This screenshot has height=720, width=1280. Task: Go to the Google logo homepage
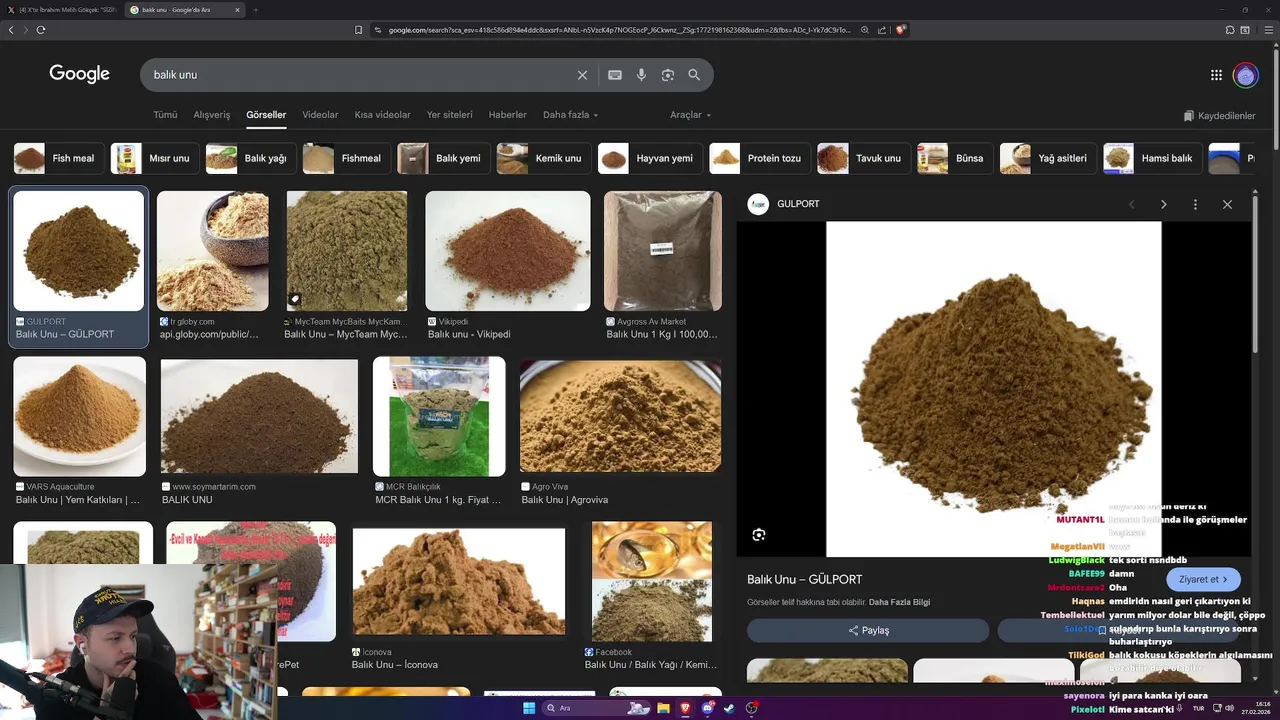(80, 74)
